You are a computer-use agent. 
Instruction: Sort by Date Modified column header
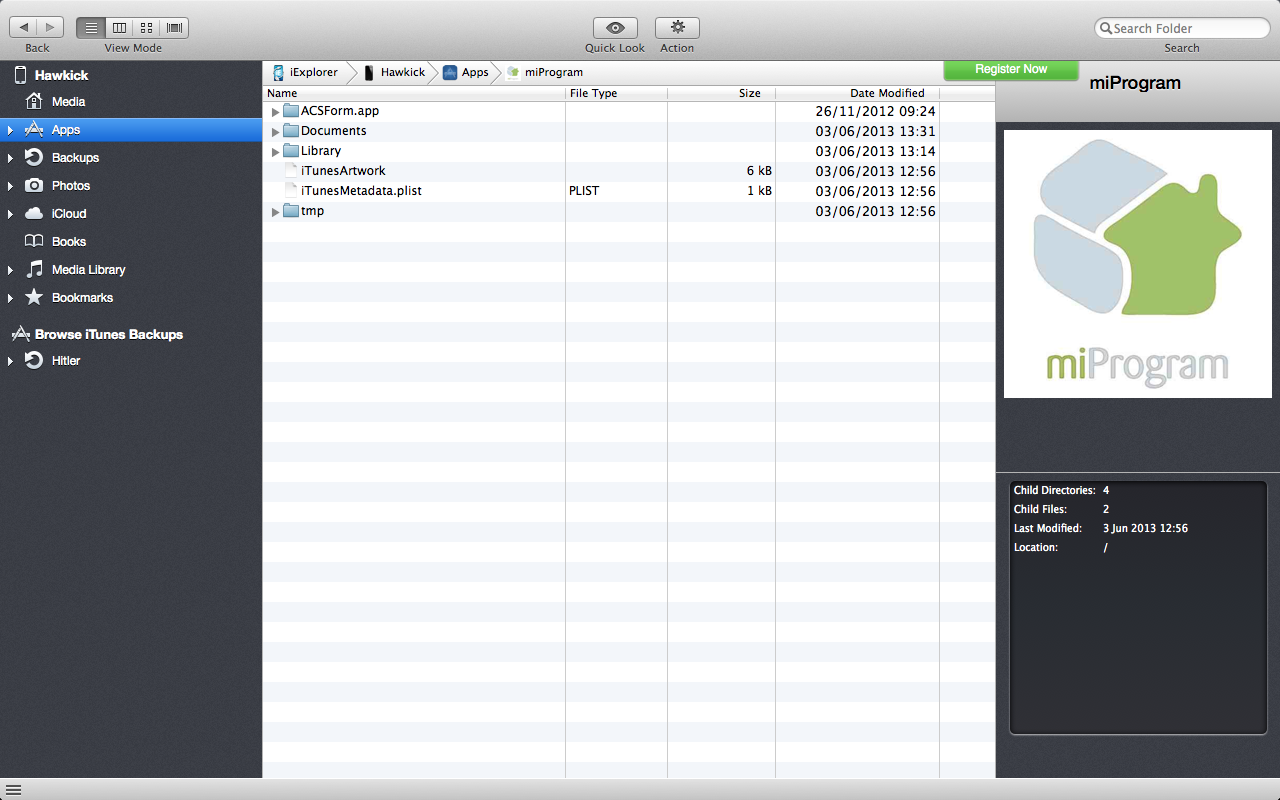pyautogui.click(x=857, y=93)
